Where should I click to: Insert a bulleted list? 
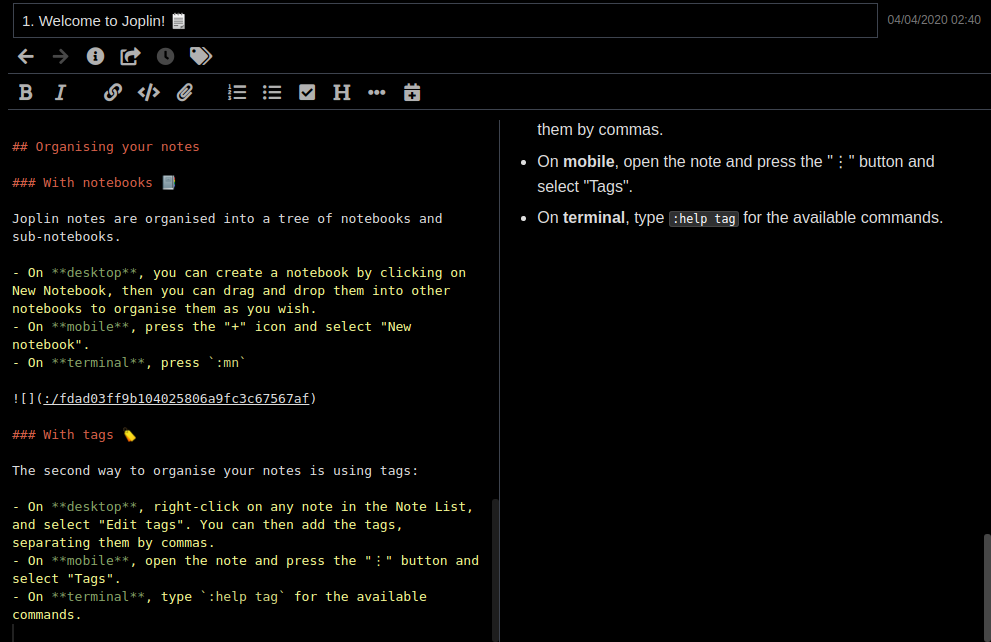(x=272, y=92)
